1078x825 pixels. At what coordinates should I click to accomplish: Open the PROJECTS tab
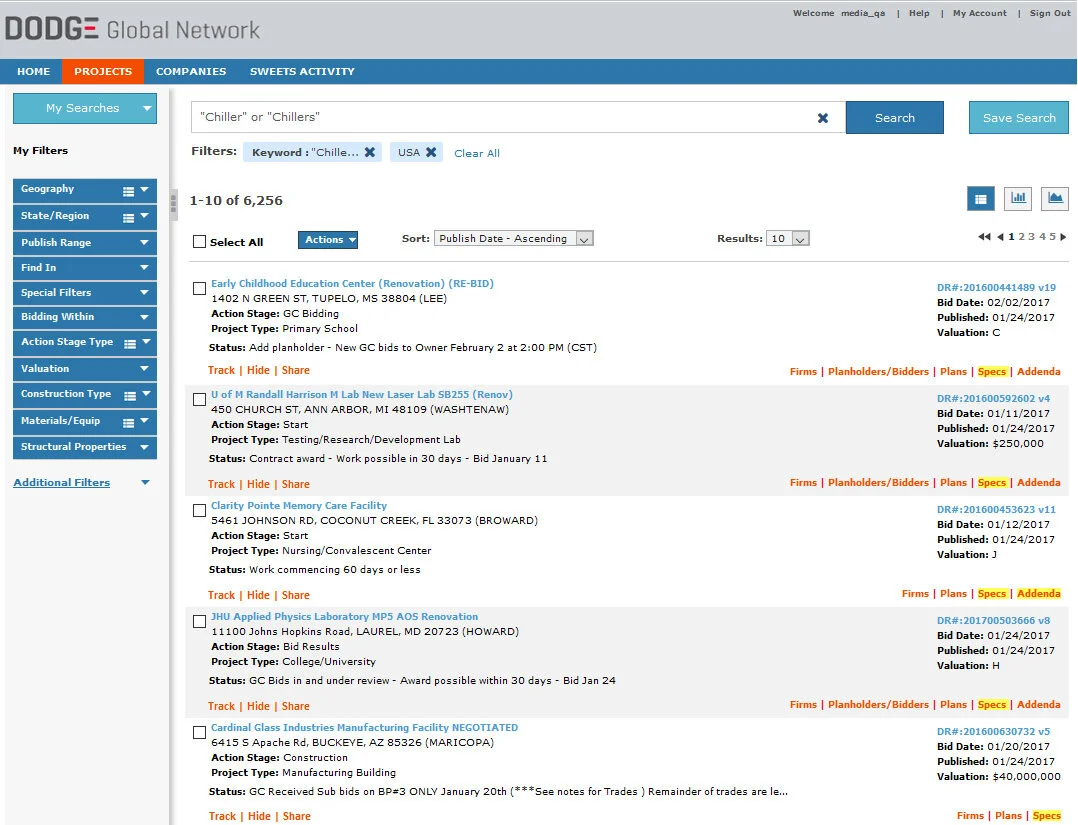(103, 72)
